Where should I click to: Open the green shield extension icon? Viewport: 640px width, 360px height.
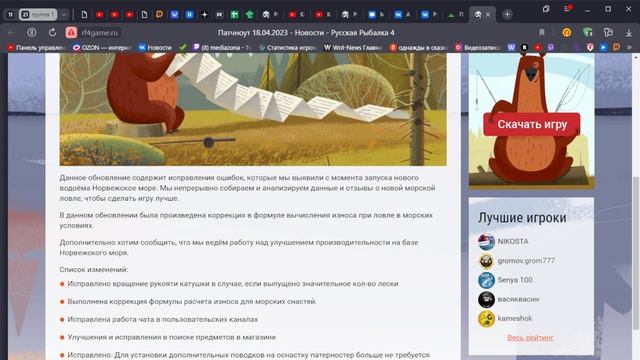587,32
